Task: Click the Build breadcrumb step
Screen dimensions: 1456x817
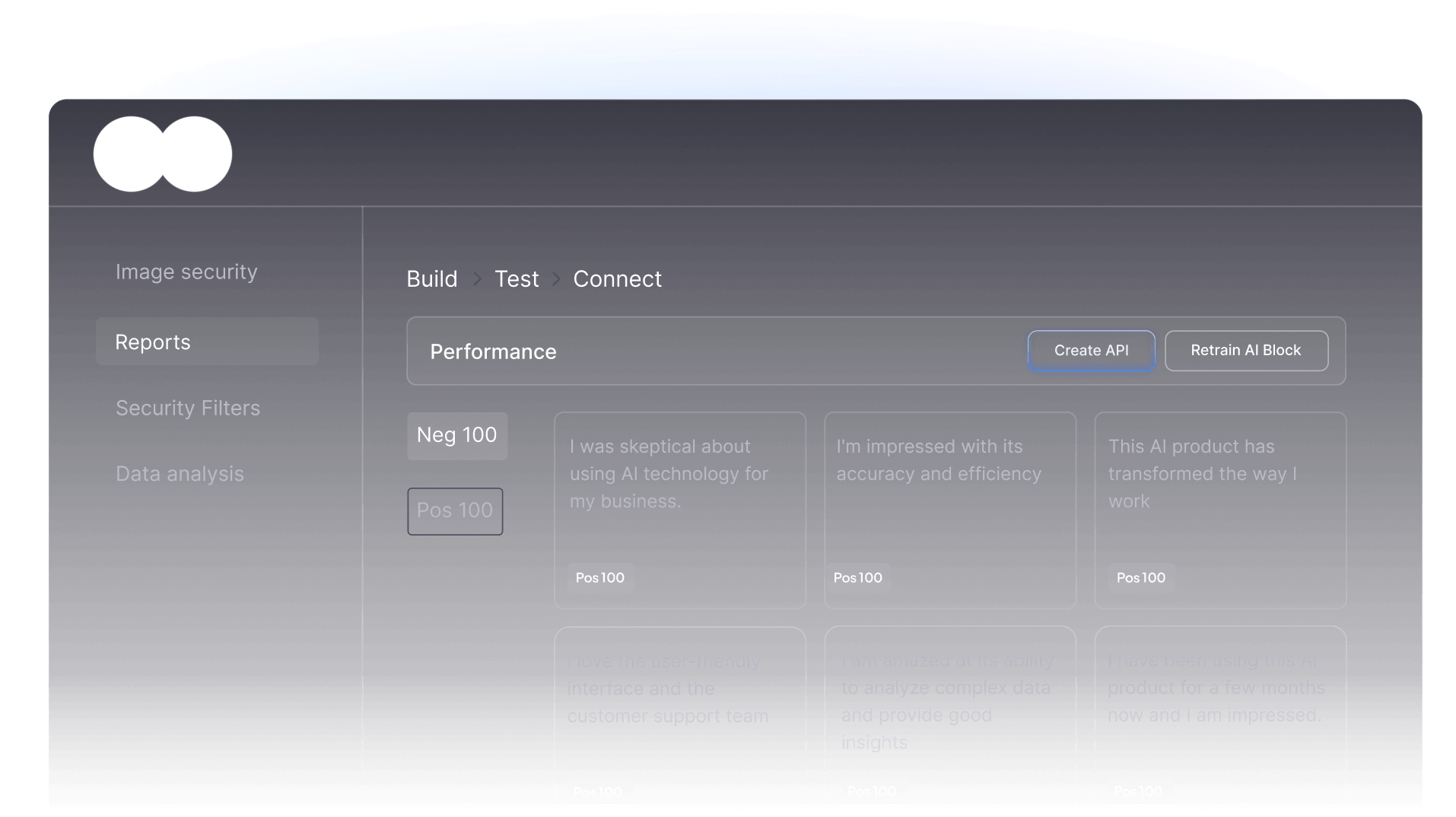Action: 431,278
